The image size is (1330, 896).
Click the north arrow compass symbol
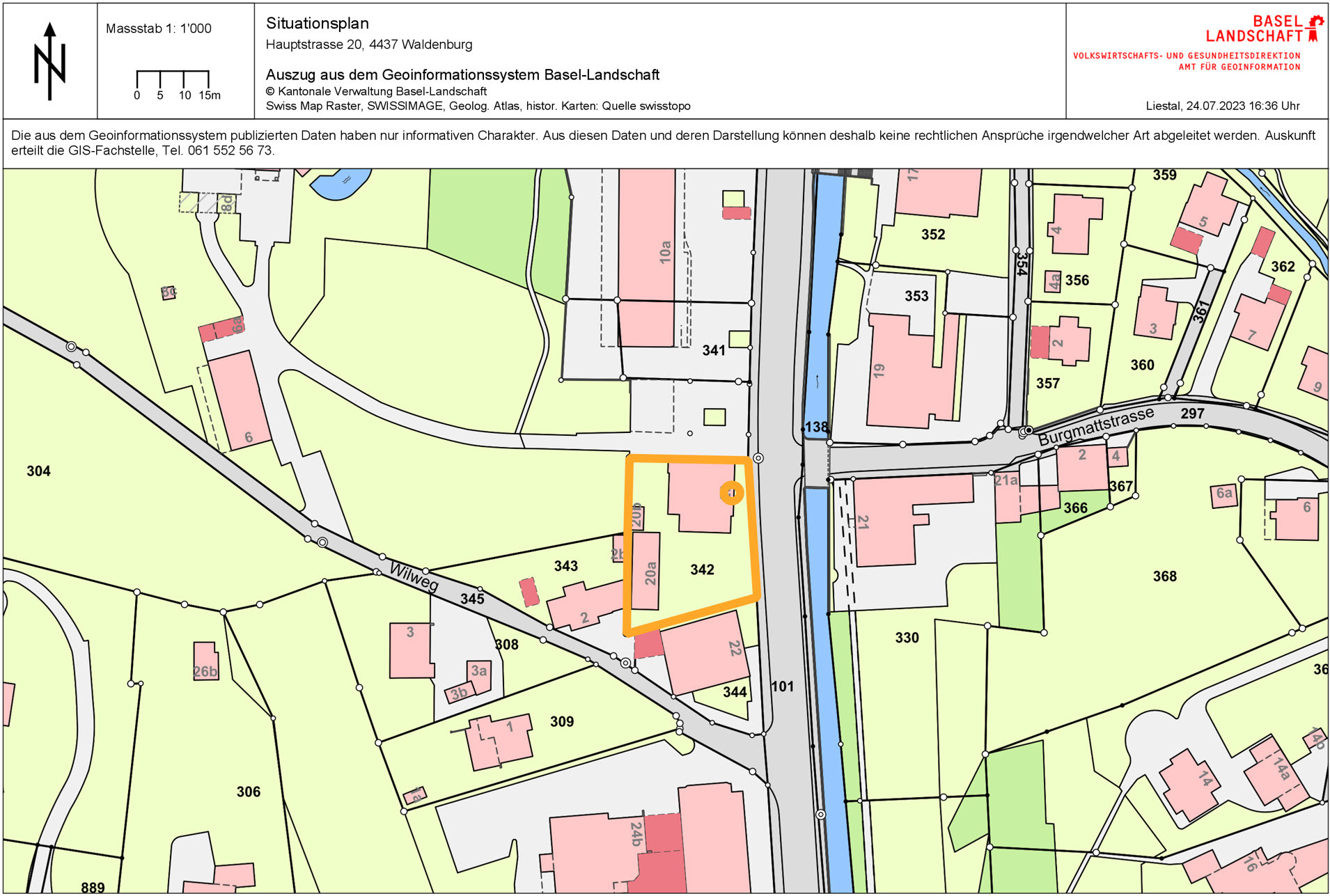pos(49,61)
